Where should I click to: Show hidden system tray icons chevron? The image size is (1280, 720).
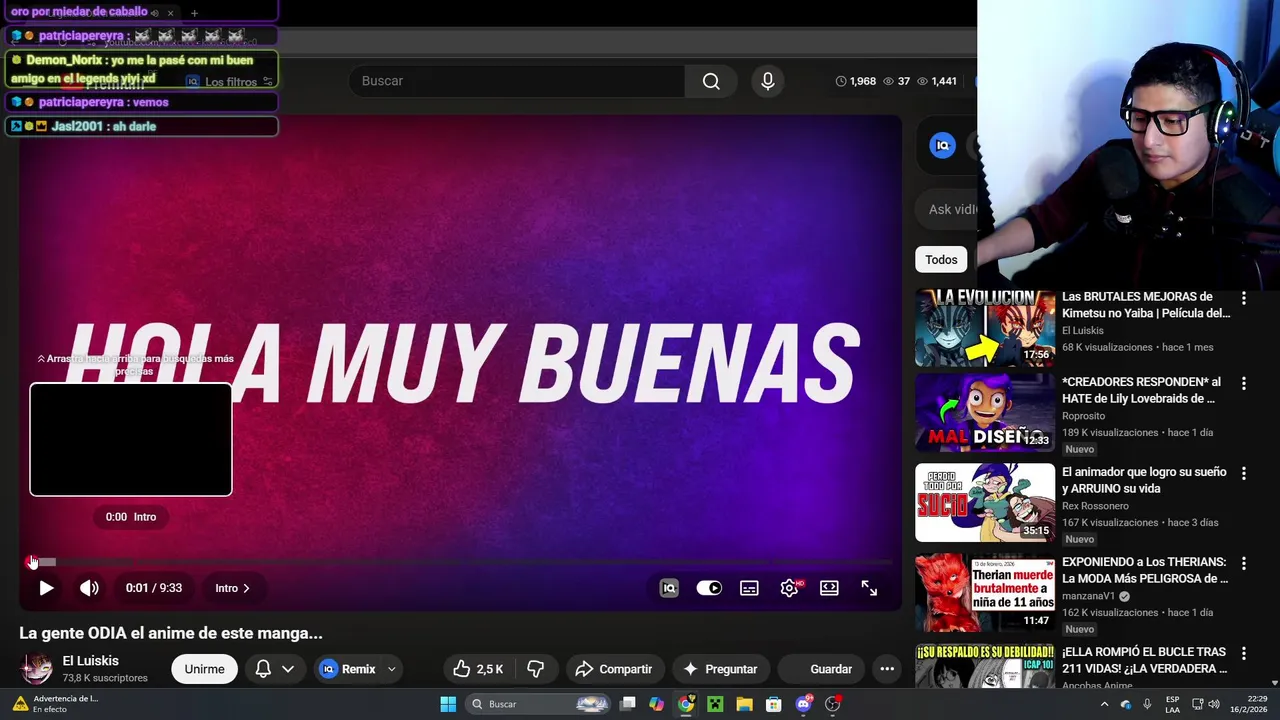[x=1104, y=704]
